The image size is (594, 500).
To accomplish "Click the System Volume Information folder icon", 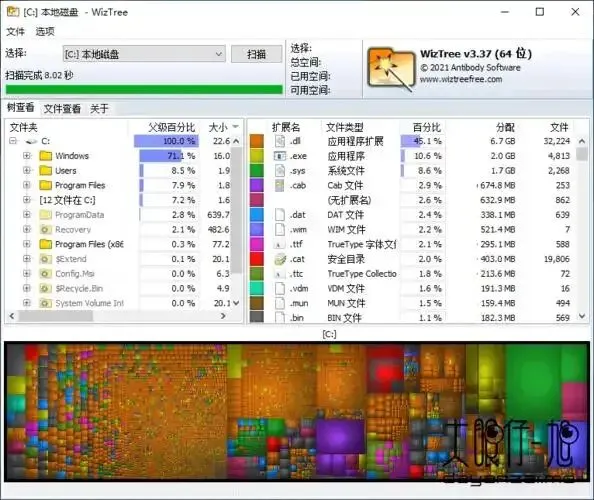I will point(45,303).
